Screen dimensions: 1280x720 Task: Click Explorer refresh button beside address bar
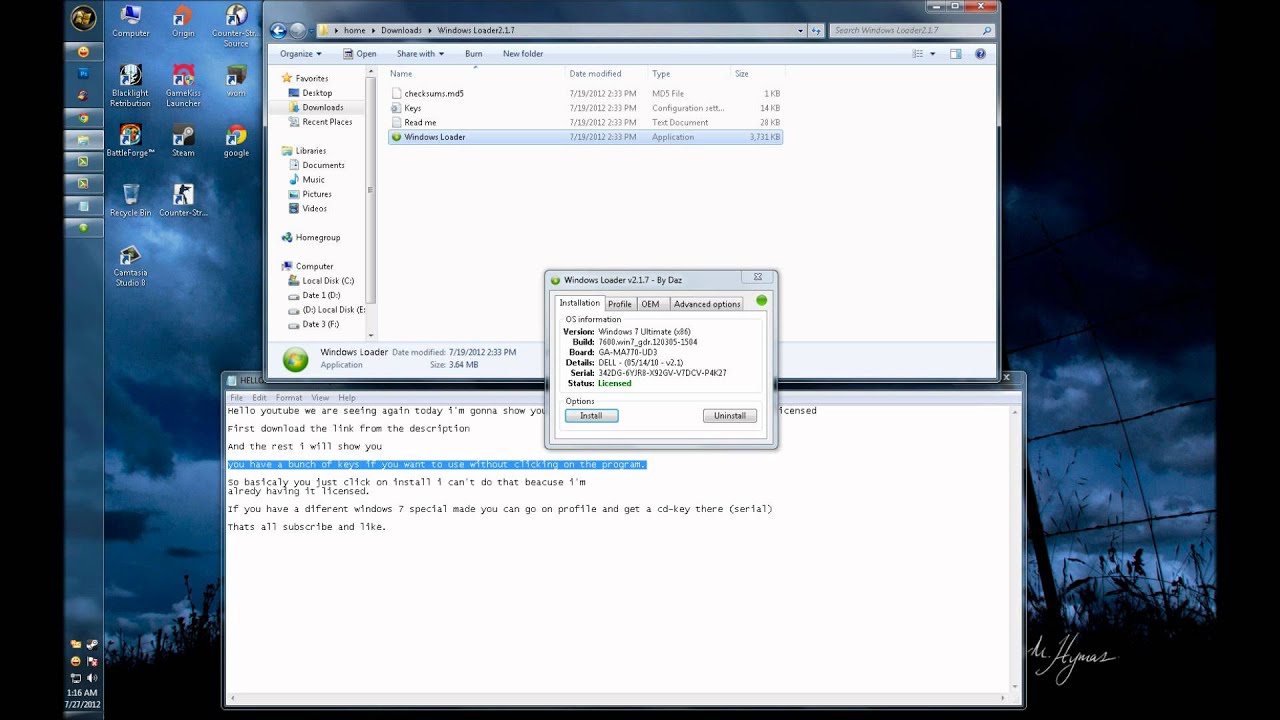tap(817, 31)
